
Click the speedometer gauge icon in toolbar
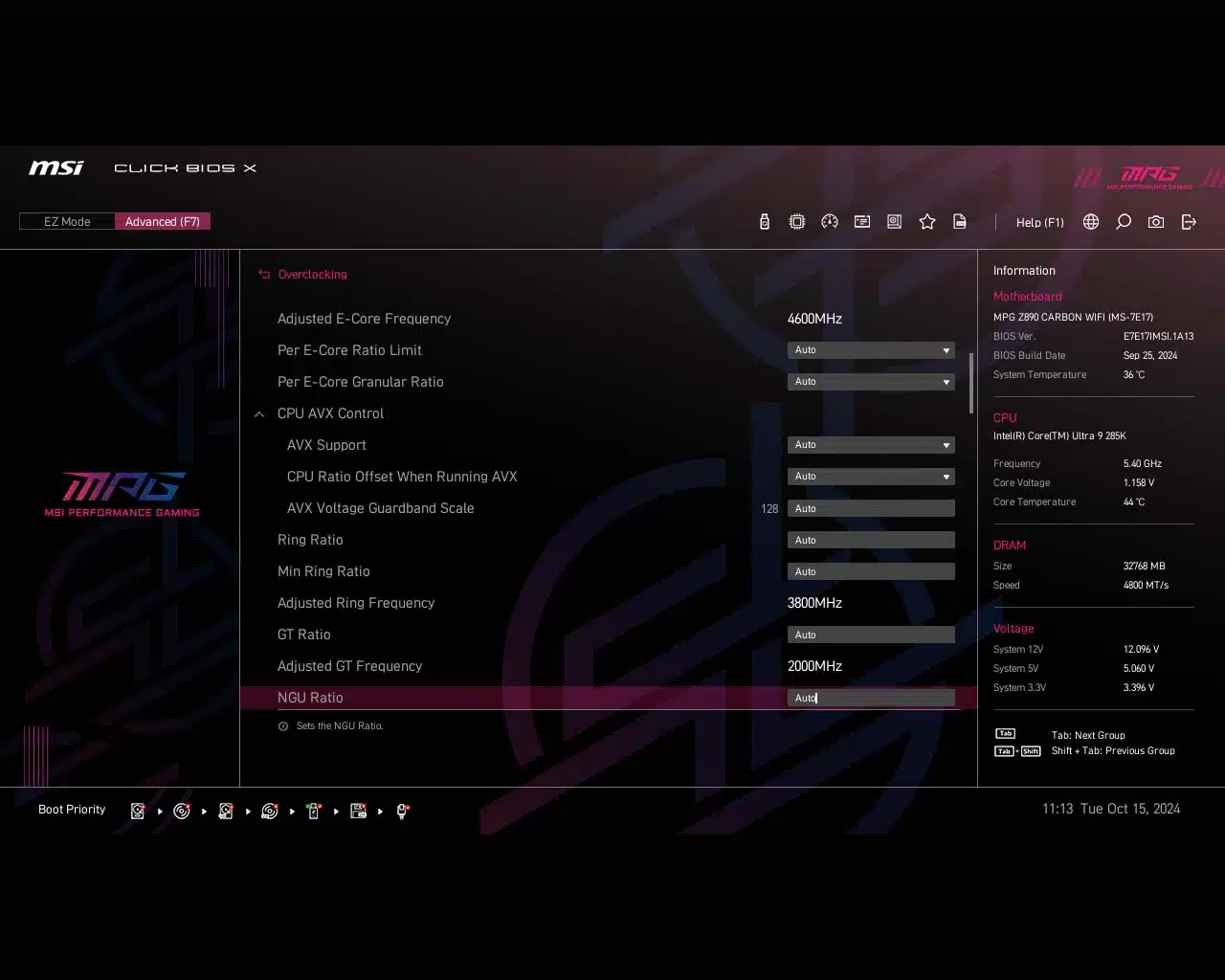pos(830,222)
